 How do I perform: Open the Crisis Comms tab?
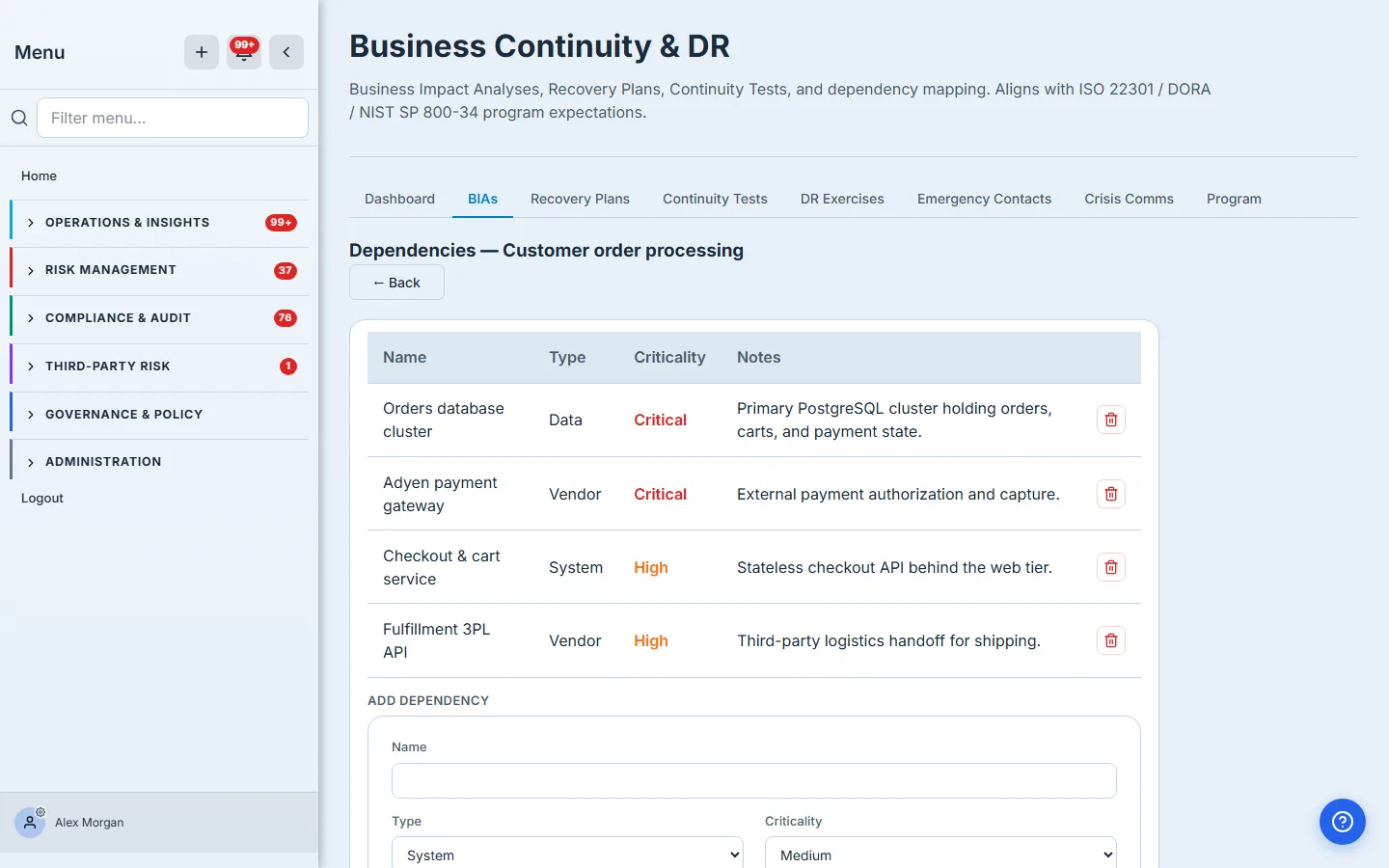1129,199
